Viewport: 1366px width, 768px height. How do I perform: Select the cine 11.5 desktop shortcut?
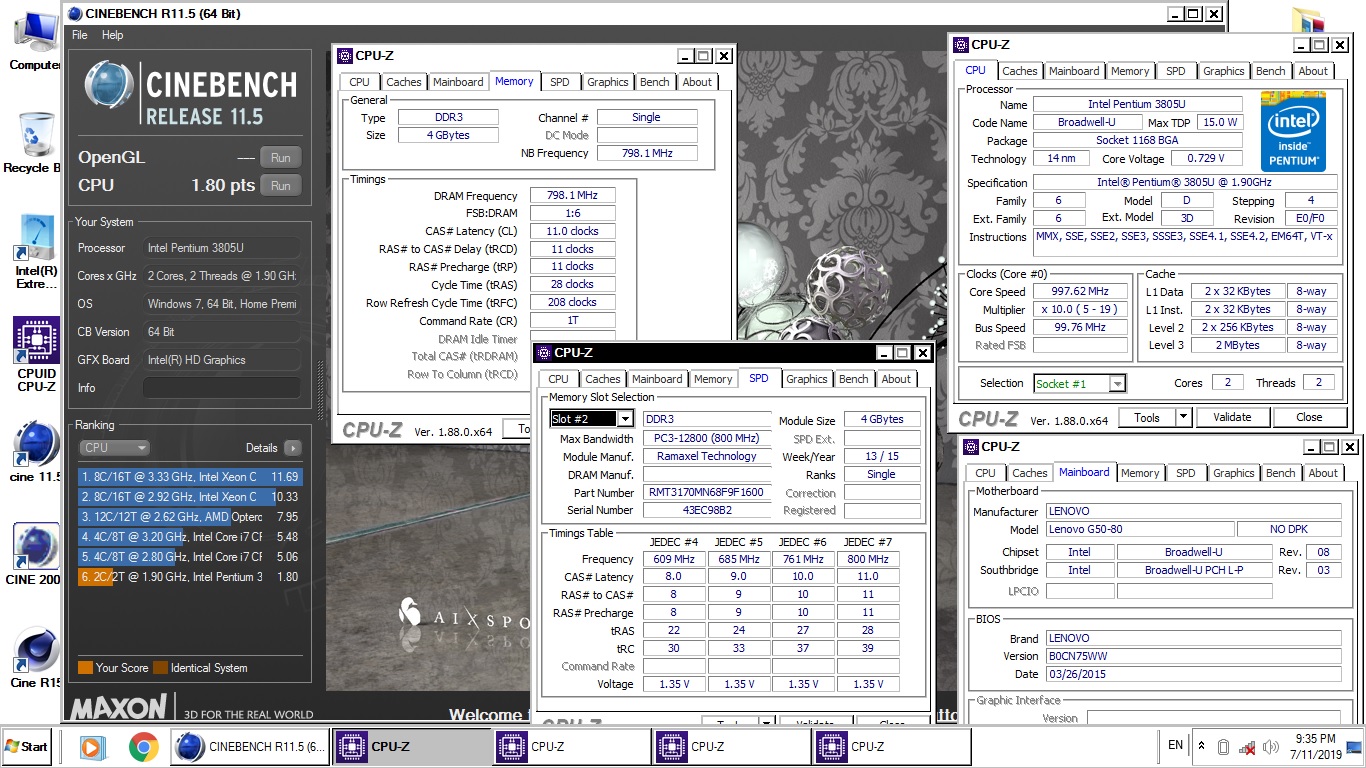pos(36,451)
